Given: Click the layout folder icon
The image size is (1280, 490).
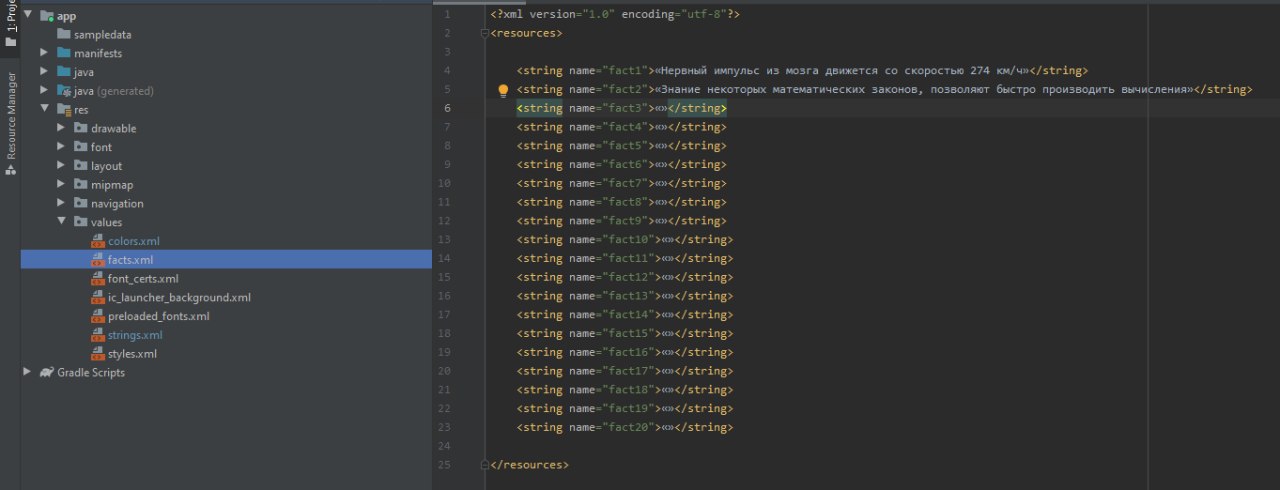Looking at the screenshot, I should coord(81,165).
